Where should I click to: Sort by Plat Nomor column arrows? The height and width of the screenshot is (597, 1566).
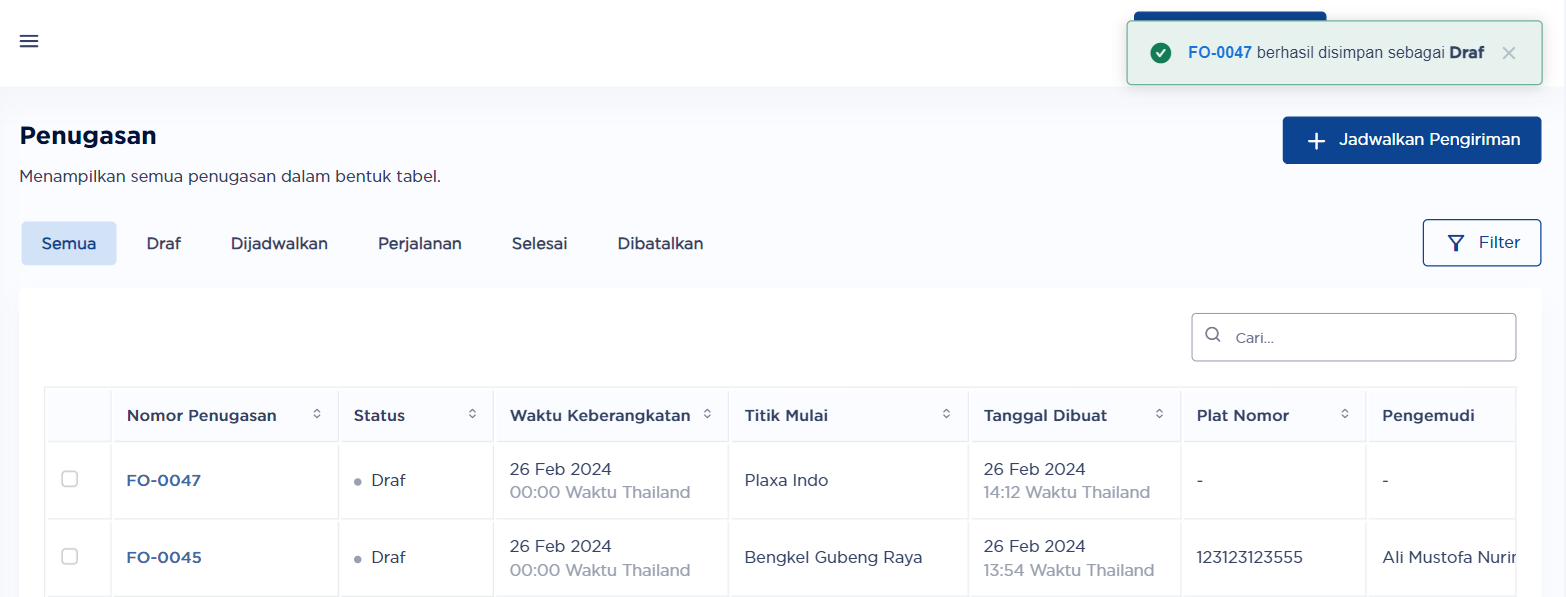coord(1345,414)
